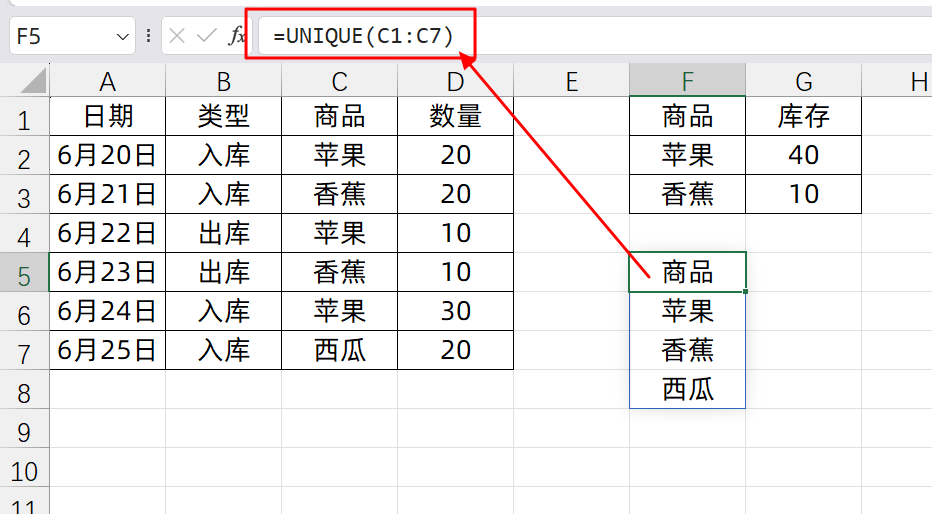
Task: Select column H header
Action: point(897,81)
